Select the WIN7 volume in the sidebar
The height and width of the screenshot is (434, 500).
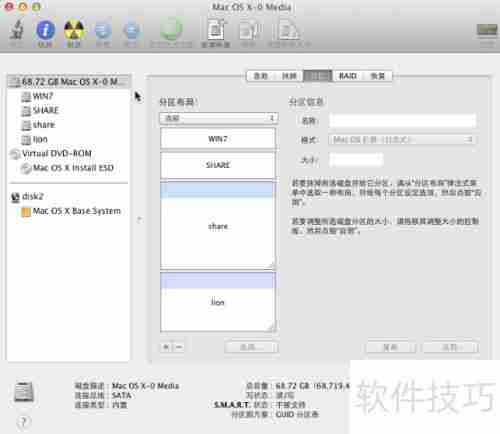pos(43,96)
